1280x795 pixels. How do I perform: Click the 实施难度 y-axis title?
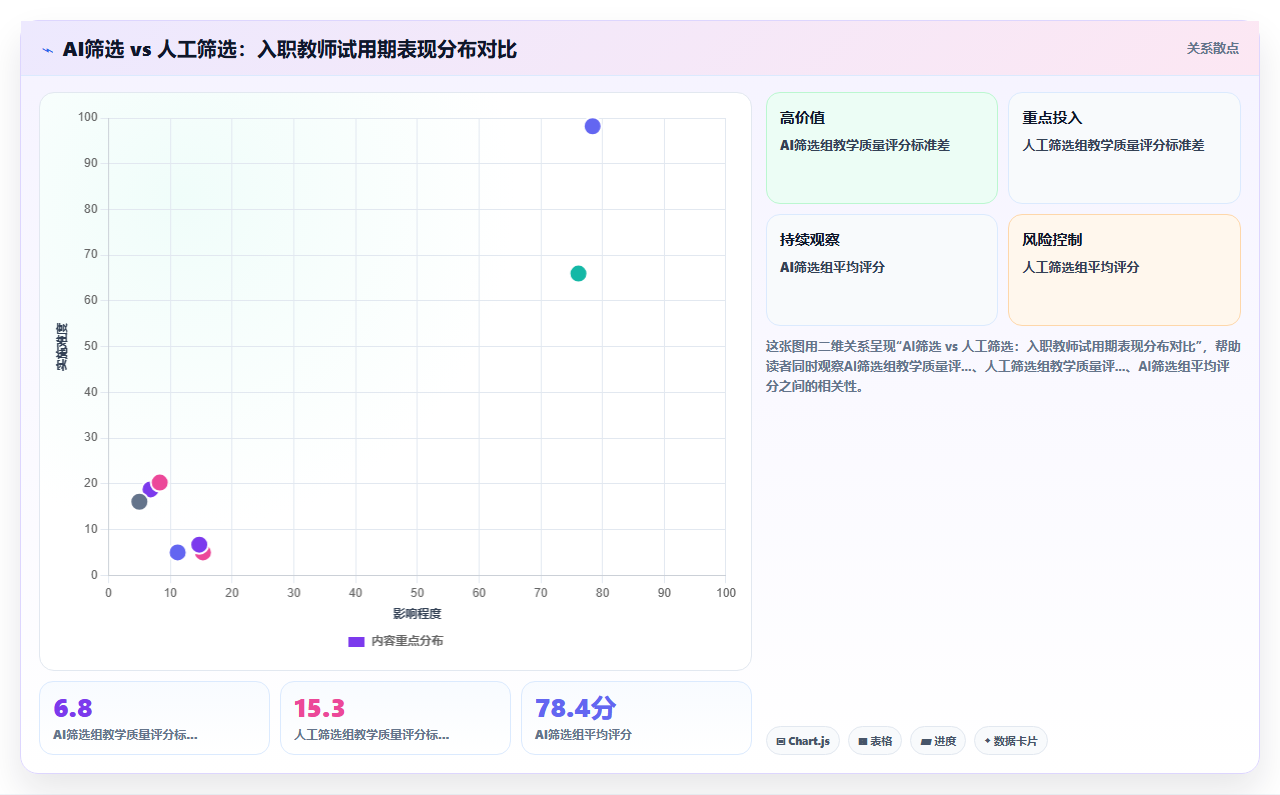[62, 347]
